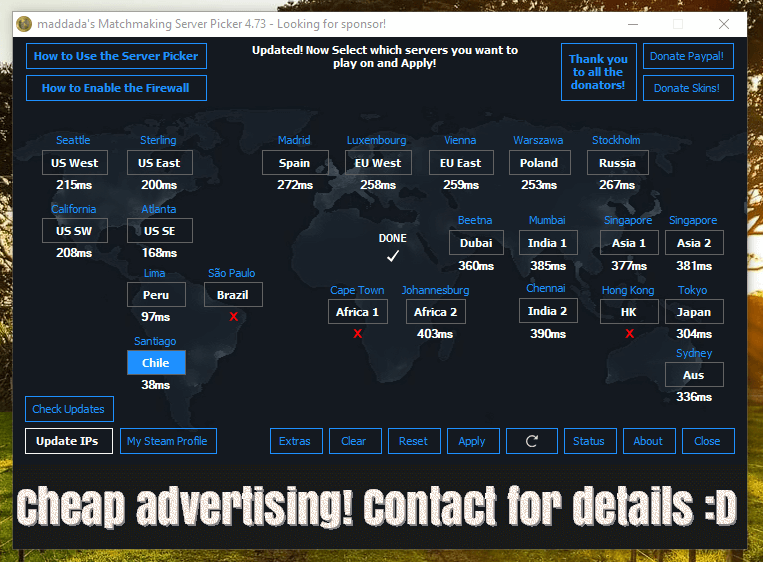Image resolution: width=763 pixels, height=562 pixels.
Task: Toggle the Peru server in Lima
Action: pyautogui.click(x=156, y=295)
